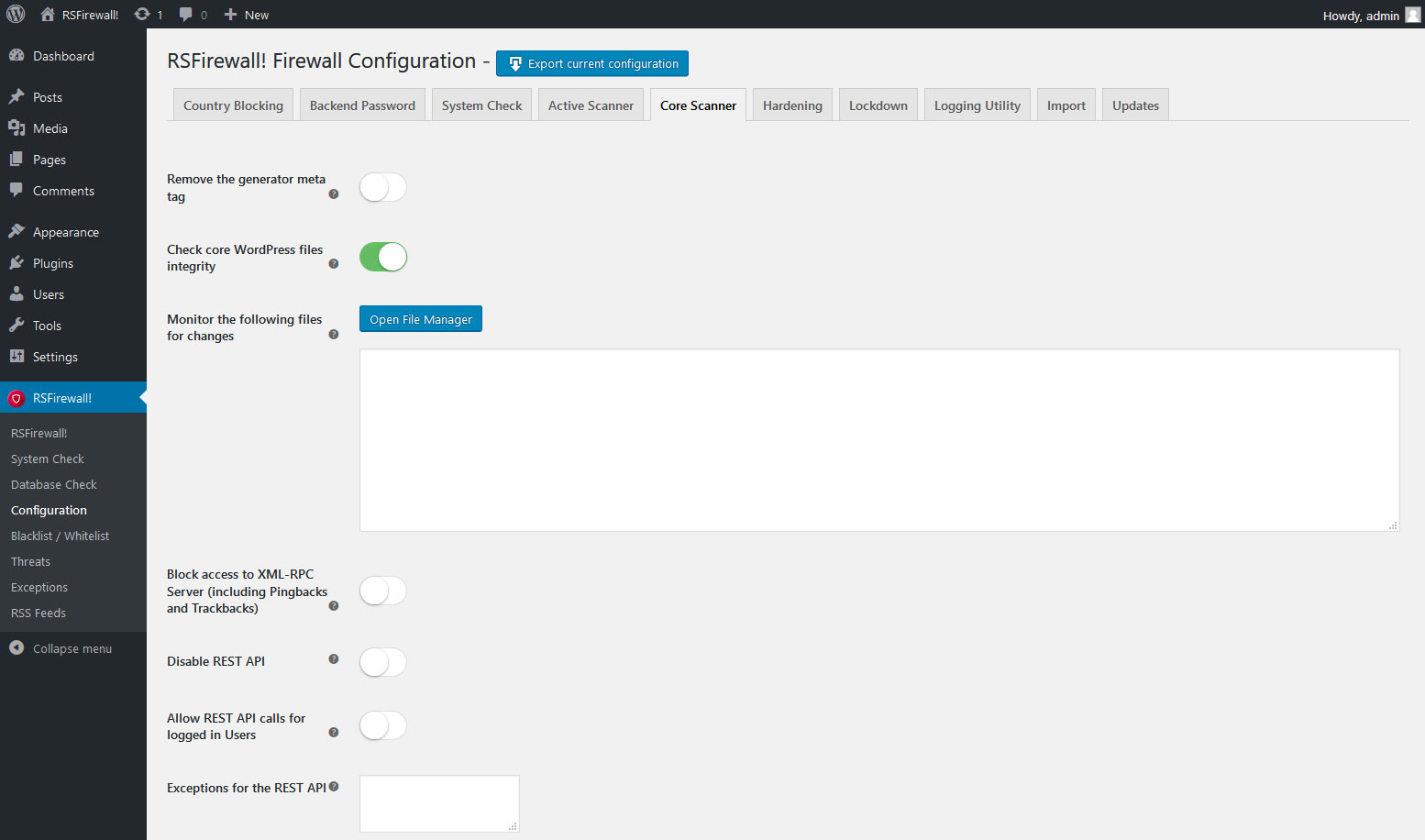Click the Settings sliders icon
1425x840 pixels.
coord(17,356)
